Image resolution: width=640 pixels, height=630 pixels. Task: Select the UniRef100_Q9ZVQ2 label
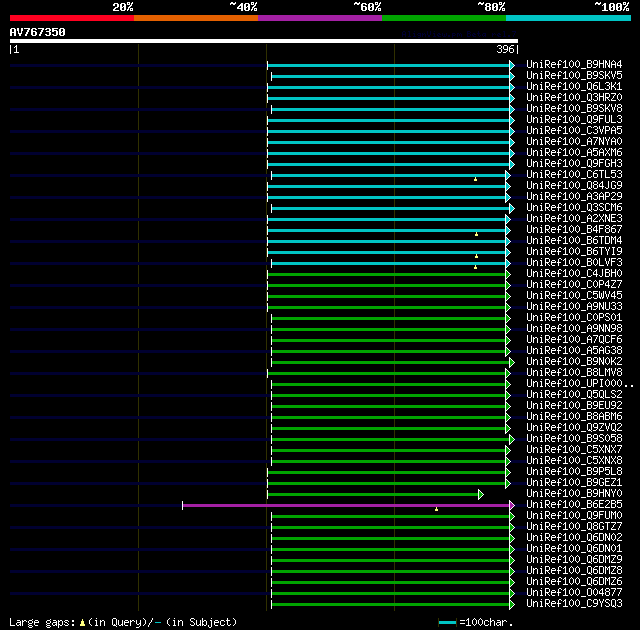click(574, 428)
